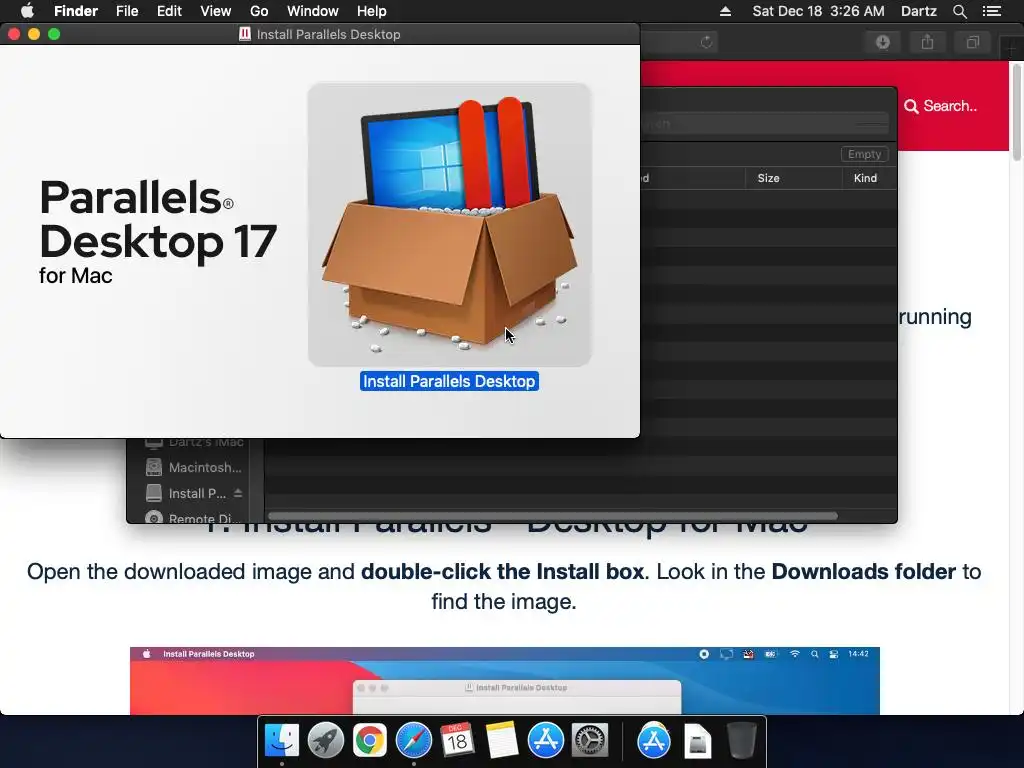Open the Edit menu
Viewport: 1024px width, 768px height.
(x=169, y=11)
